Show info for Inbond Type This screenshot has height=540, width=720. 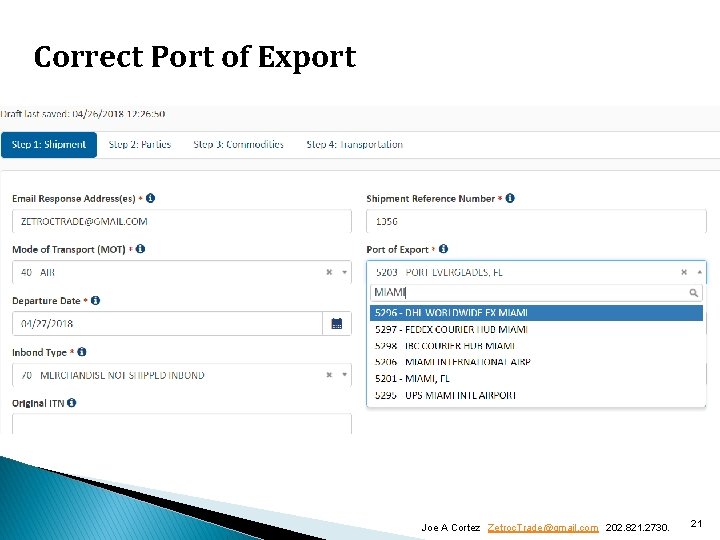82,352
